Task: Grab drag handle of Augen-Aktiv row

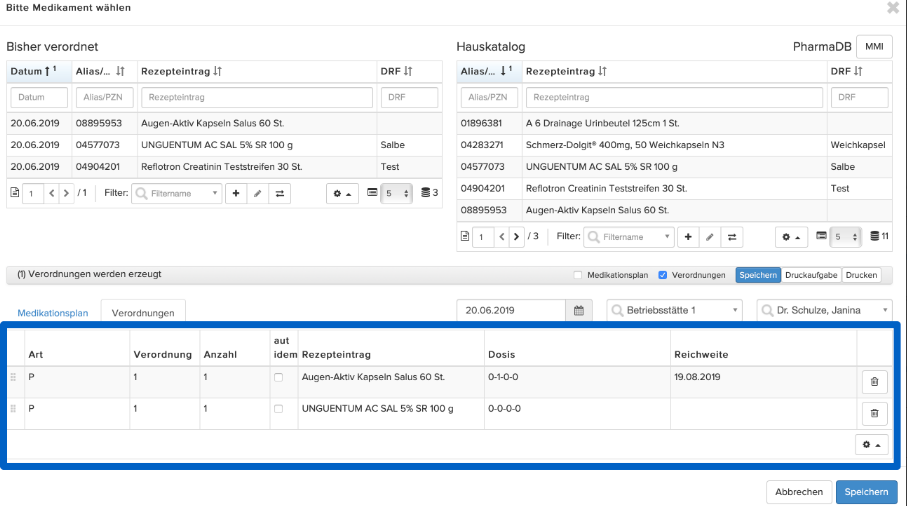Action: (x=13, y=377)
